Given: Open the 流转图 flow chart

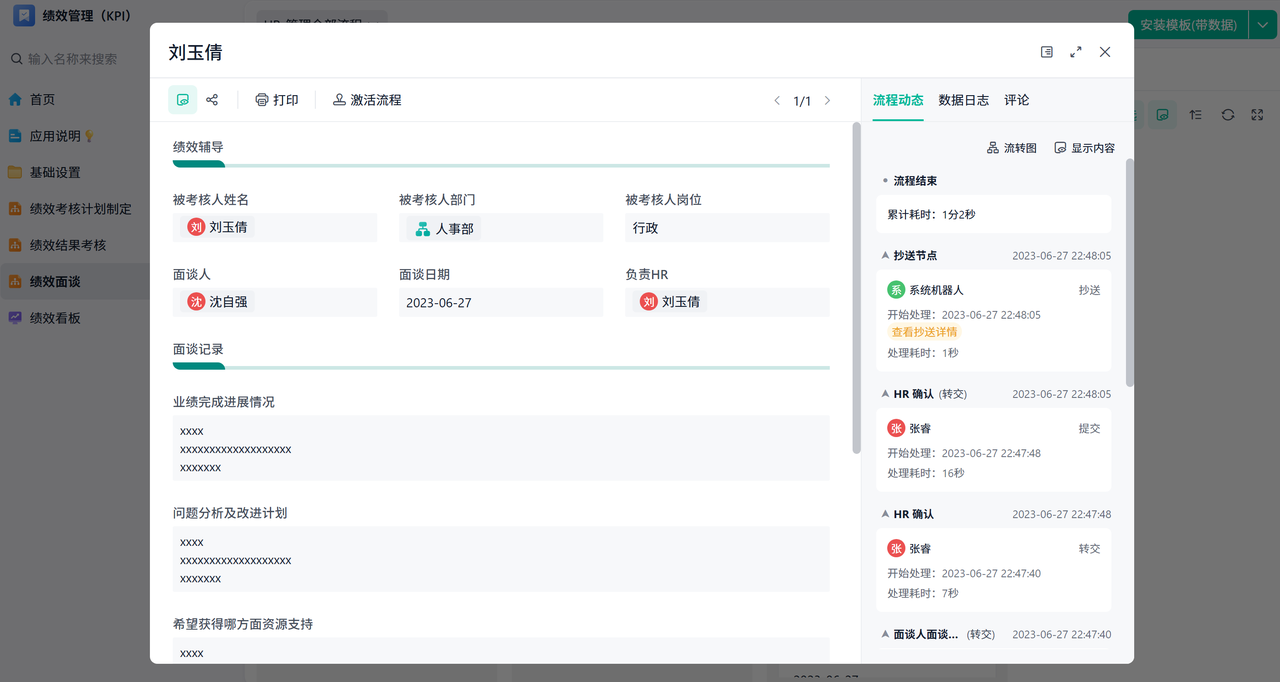Looking at the screenshot, I should (x=1012, y=148).
